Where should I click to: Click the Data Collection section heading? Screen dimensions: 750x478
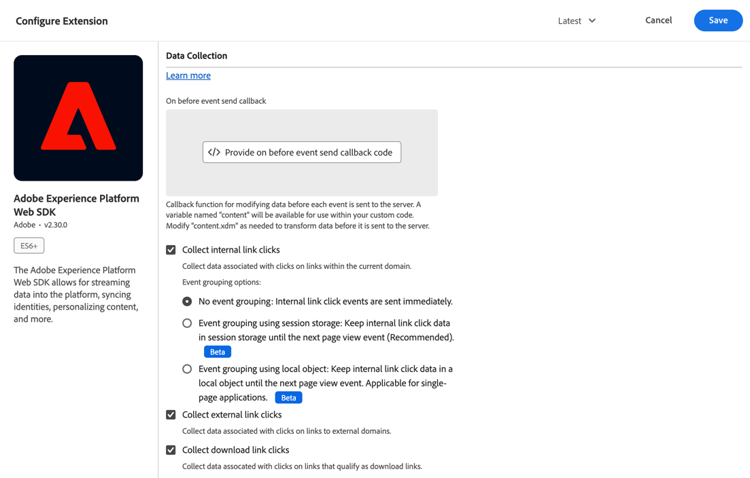pos(196,56)
